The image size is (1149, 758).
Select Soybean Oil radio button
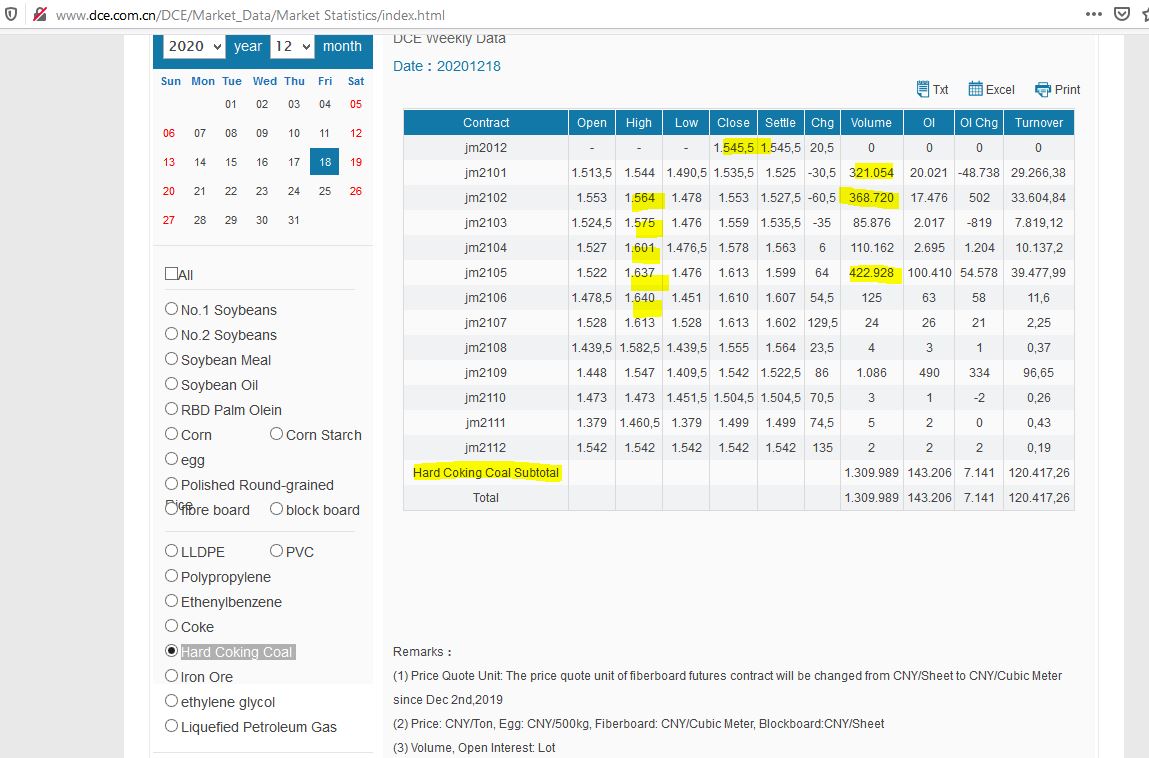click(171, 383)
